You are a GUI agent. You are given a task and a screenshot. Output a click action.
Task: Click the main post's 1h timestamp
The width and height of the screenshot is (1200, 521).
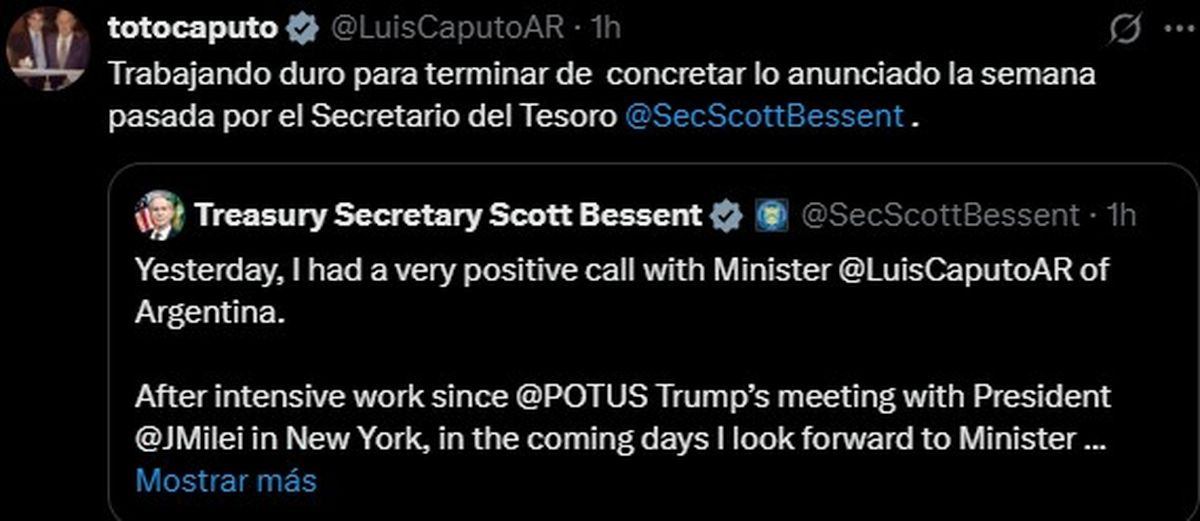(x=606, y=29)
